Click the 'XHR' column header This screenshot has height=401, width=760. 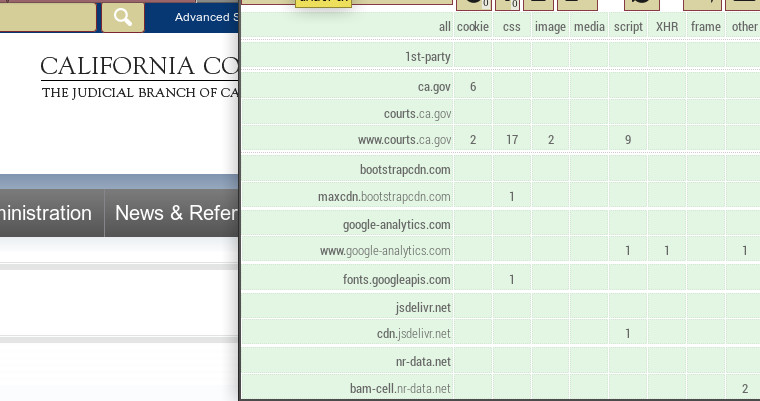(667, 26)
